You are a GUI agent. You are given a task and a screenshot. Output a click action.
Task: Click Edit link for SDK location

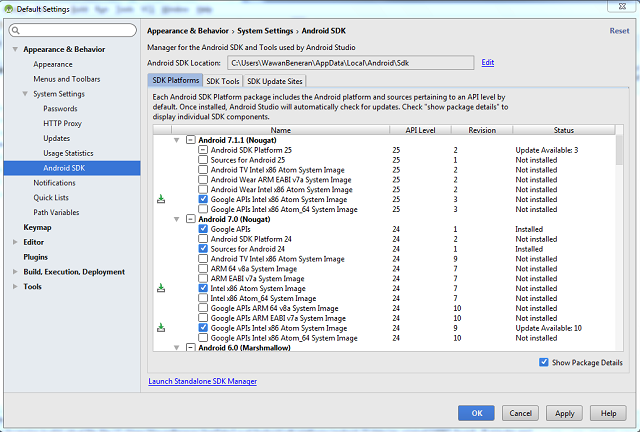coord(488,62)
